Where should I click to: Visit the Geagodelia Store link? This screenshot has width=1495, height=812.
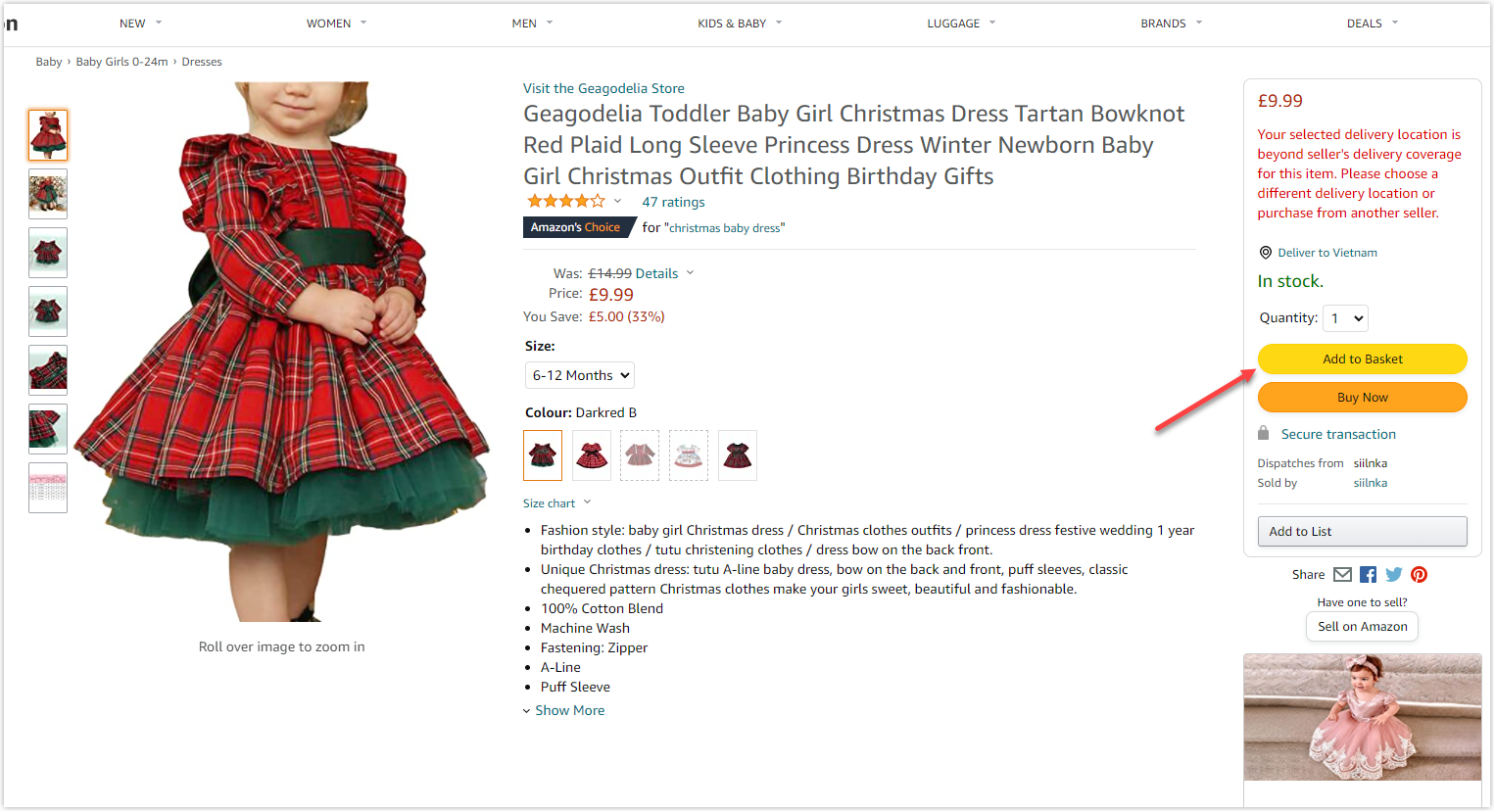pos(603,88)
